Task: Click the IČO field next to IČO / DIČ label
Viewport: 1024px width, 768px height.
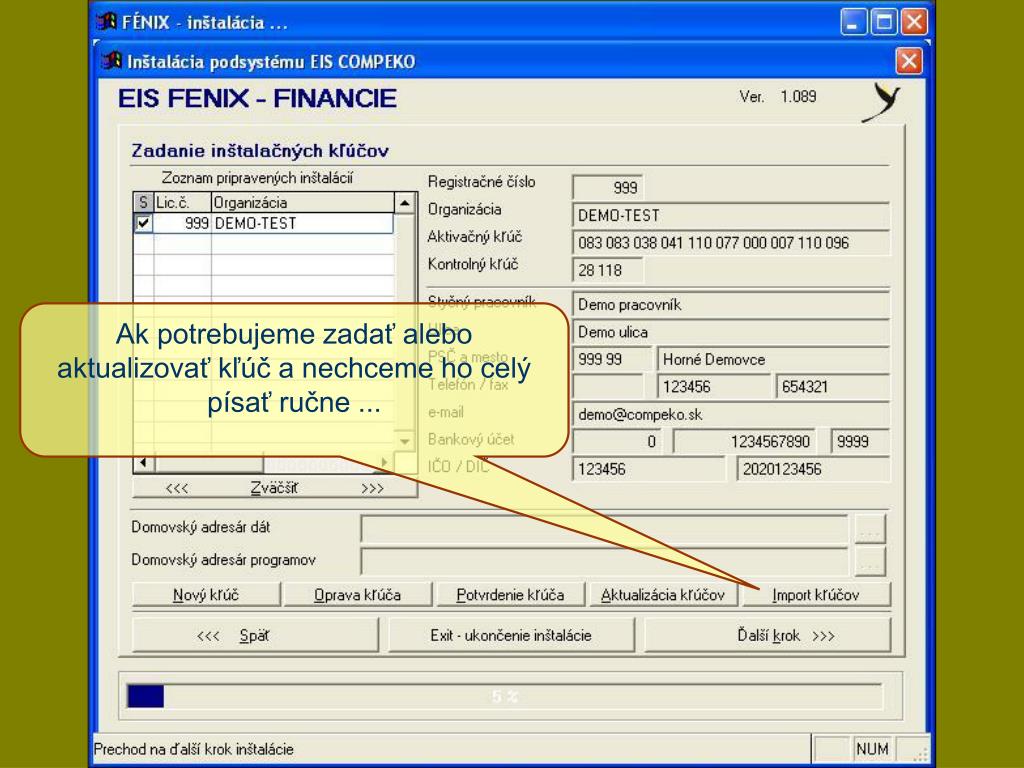Action: [x=648, y=469]
